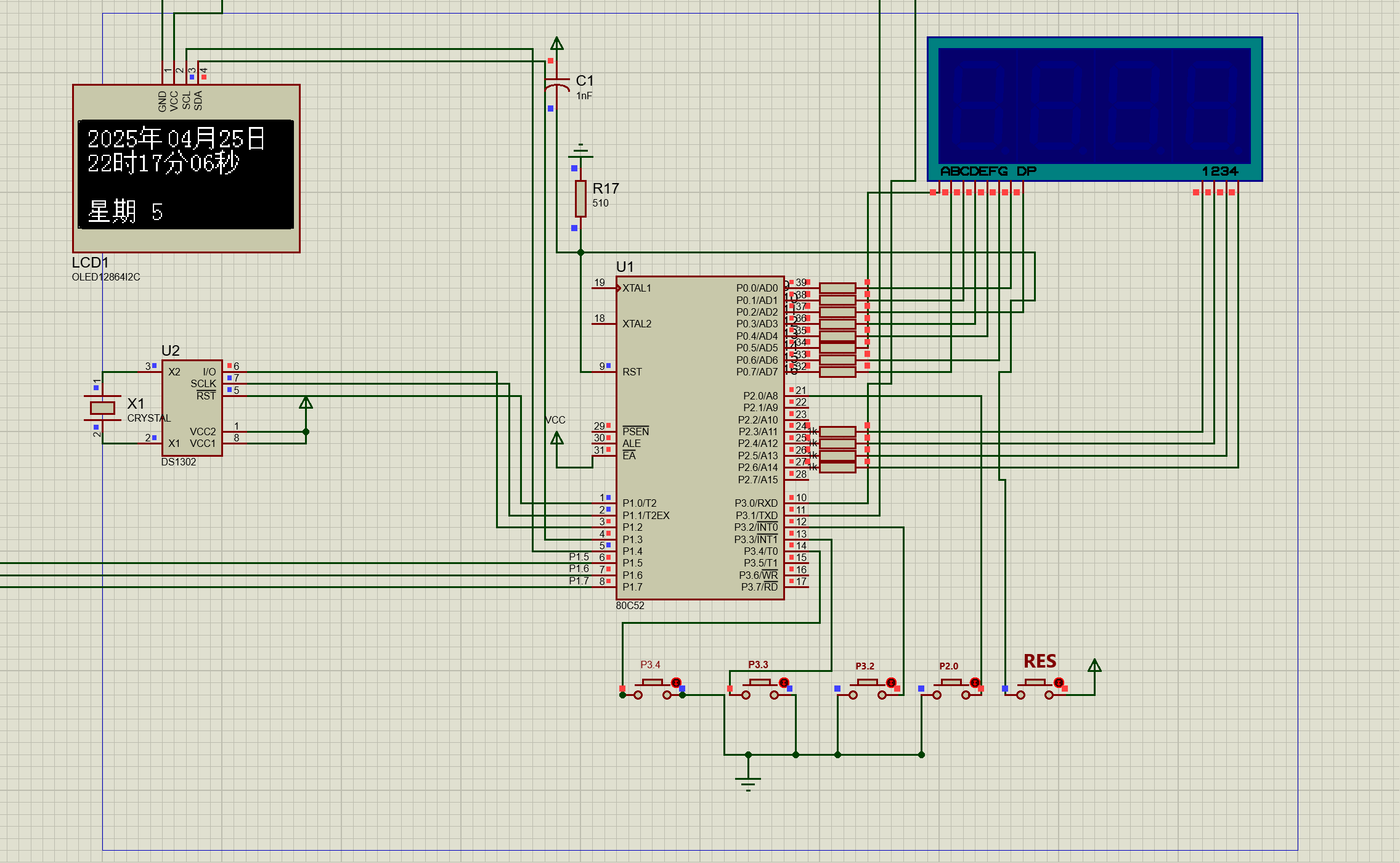Select the U1 80C52 microcontroller chip
Screen dimensions: 1400x863
[699, 438]
